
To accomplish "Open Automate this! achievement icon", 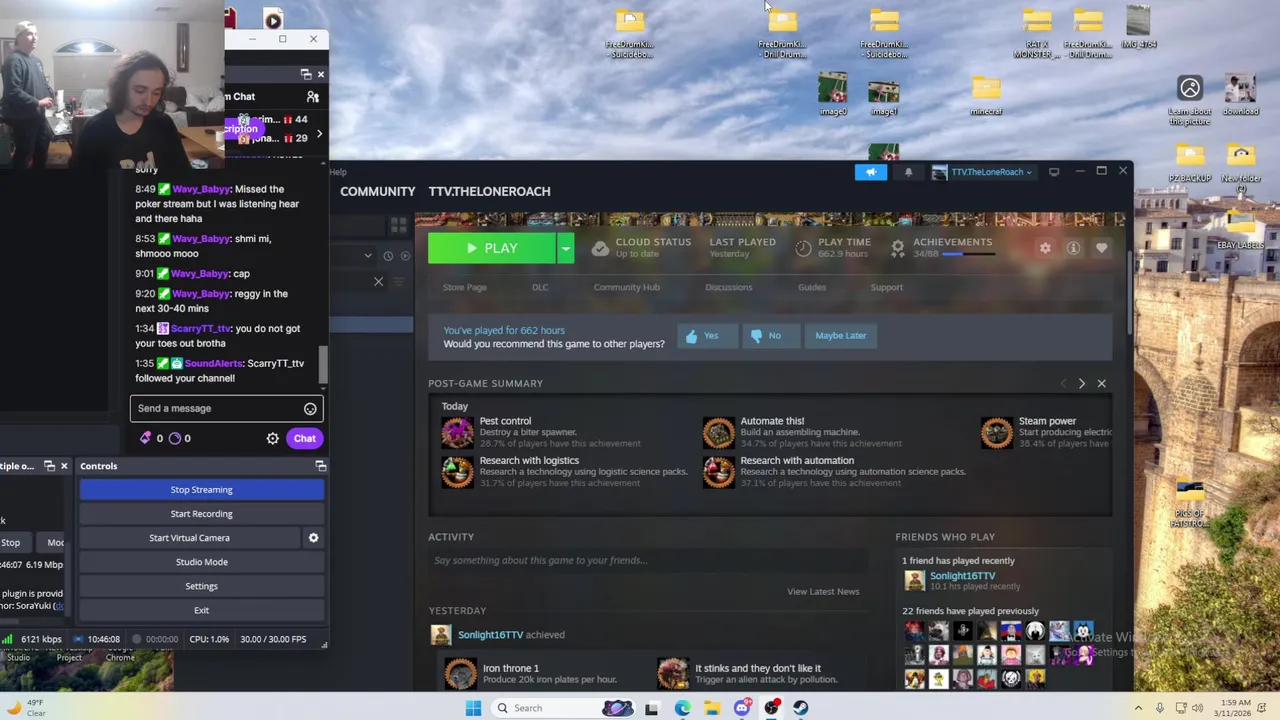I will 718,432.
